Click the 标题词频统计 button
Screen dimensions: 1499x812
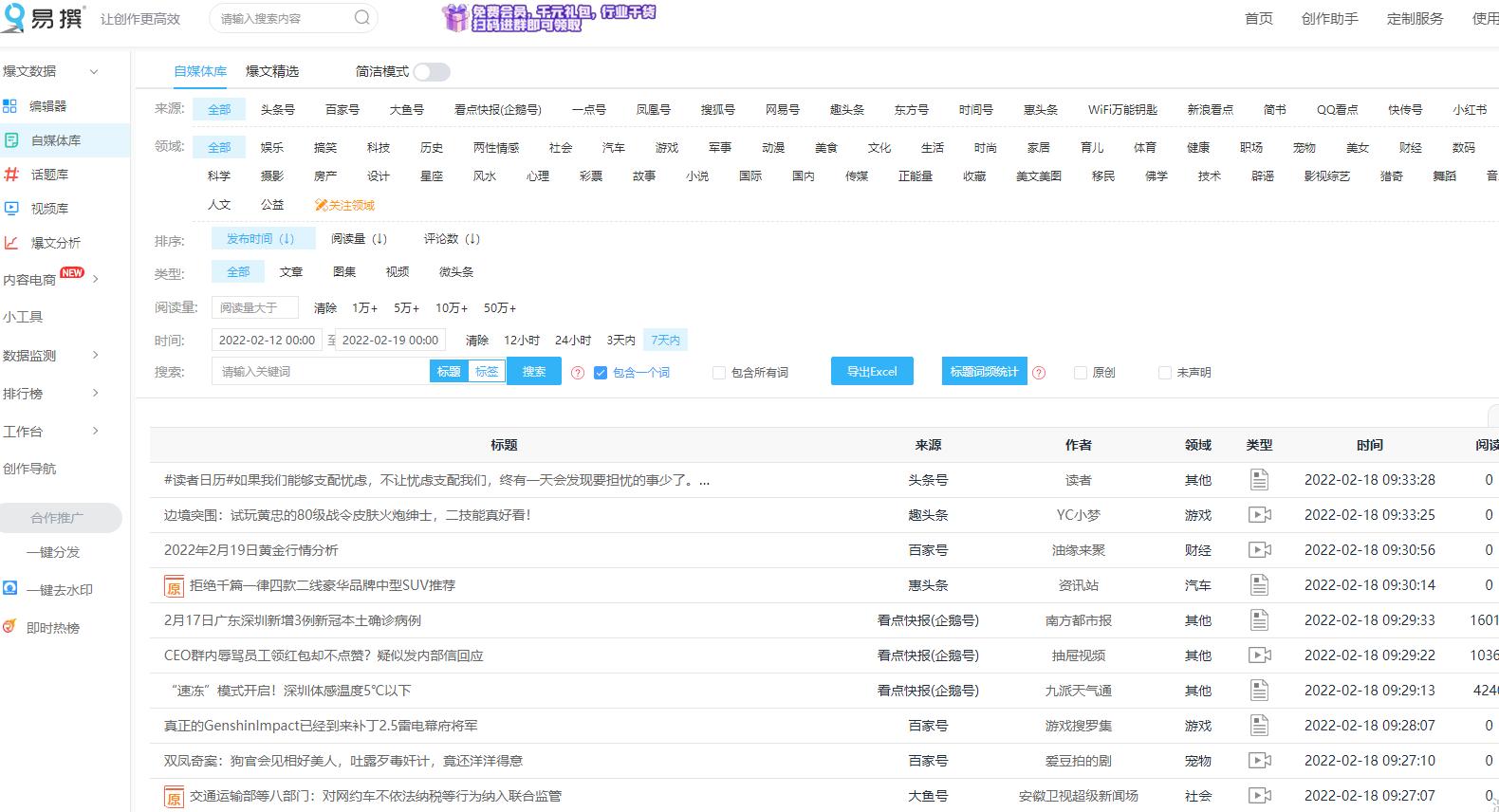pyautogui.click(x=984, y=371)
